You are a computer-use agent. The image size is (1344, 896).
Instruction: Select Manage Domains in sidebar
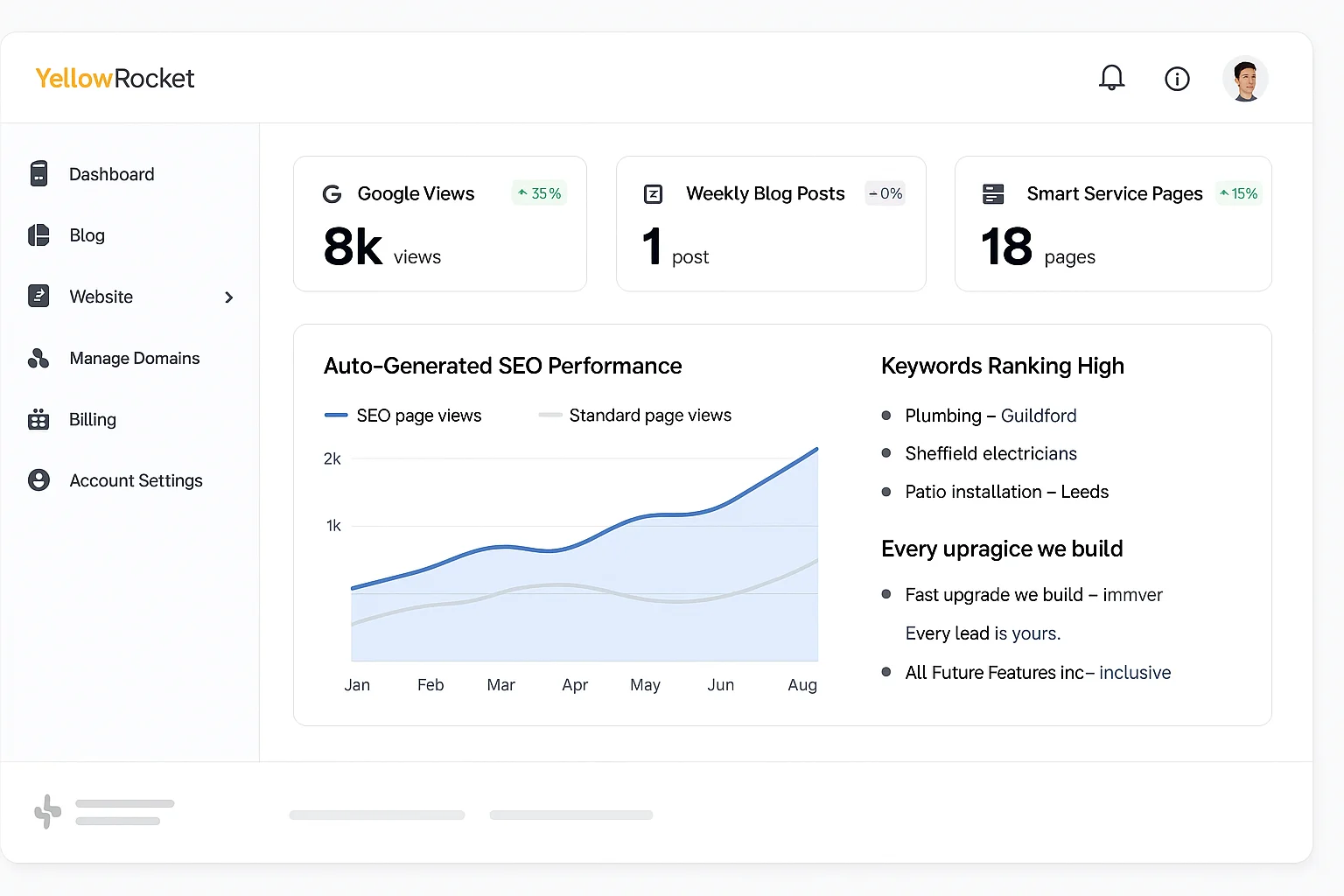(x=134, y=358)
